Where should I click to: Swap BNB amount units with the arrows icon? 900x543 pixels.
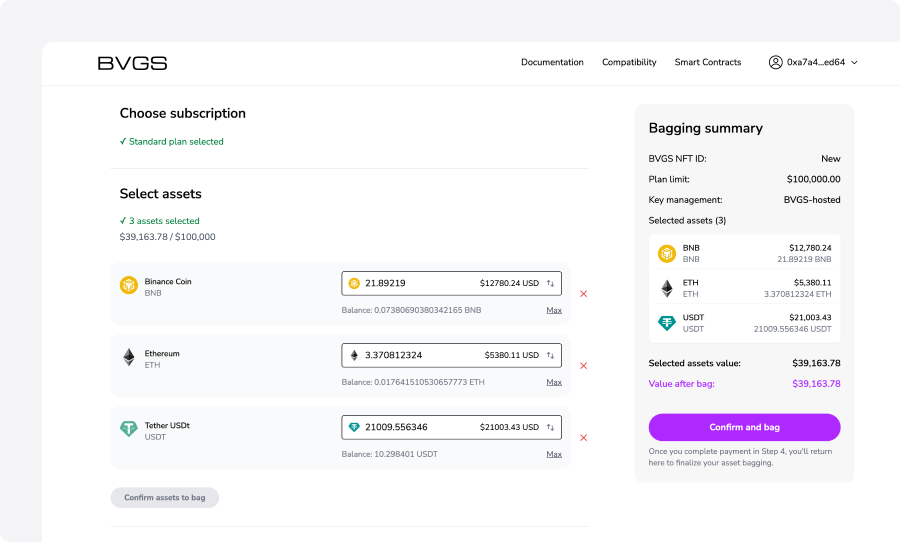pos(550,283)
